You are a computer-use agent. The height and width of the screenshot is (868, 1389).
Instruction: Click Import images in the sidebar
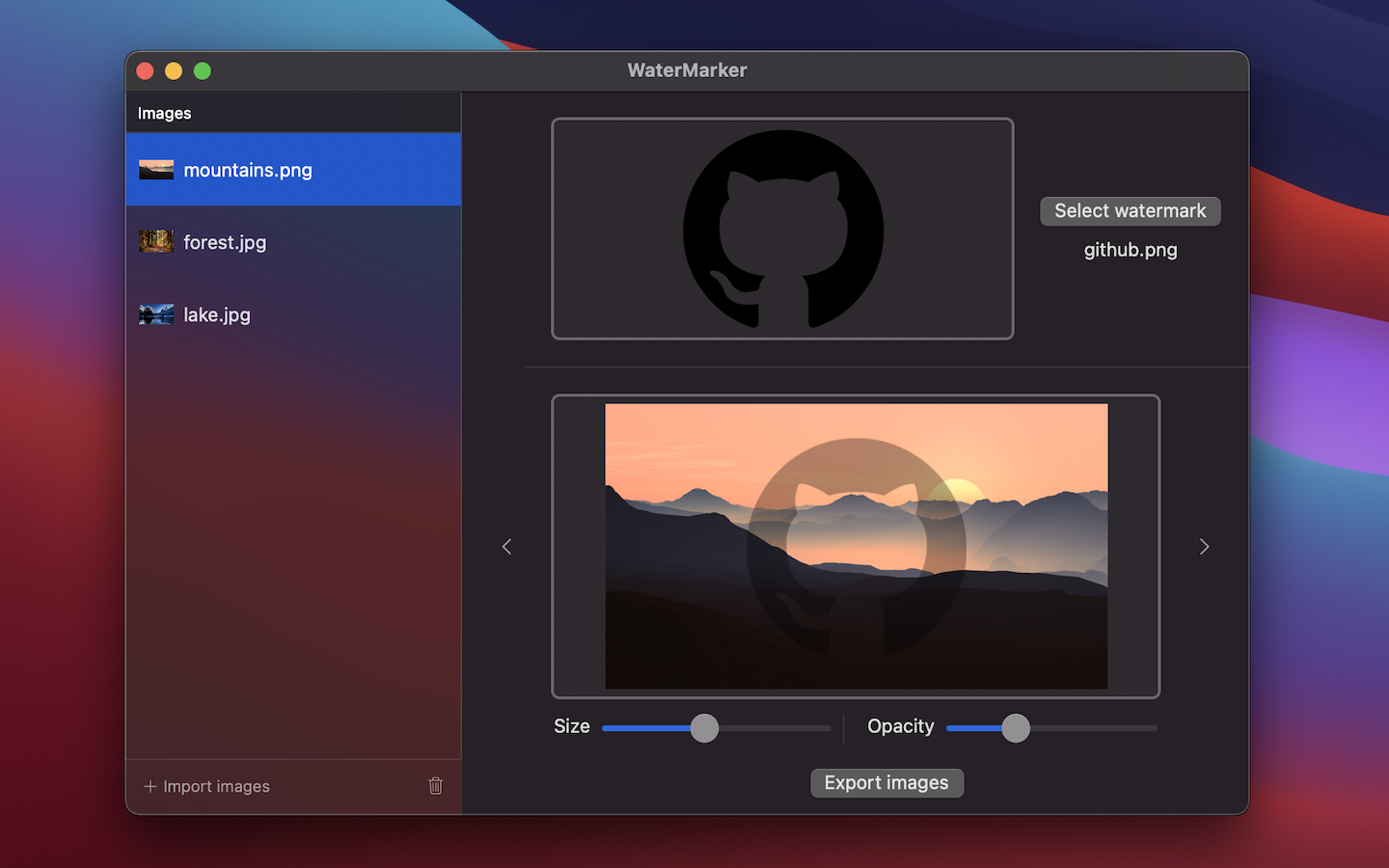coord(216,787)
